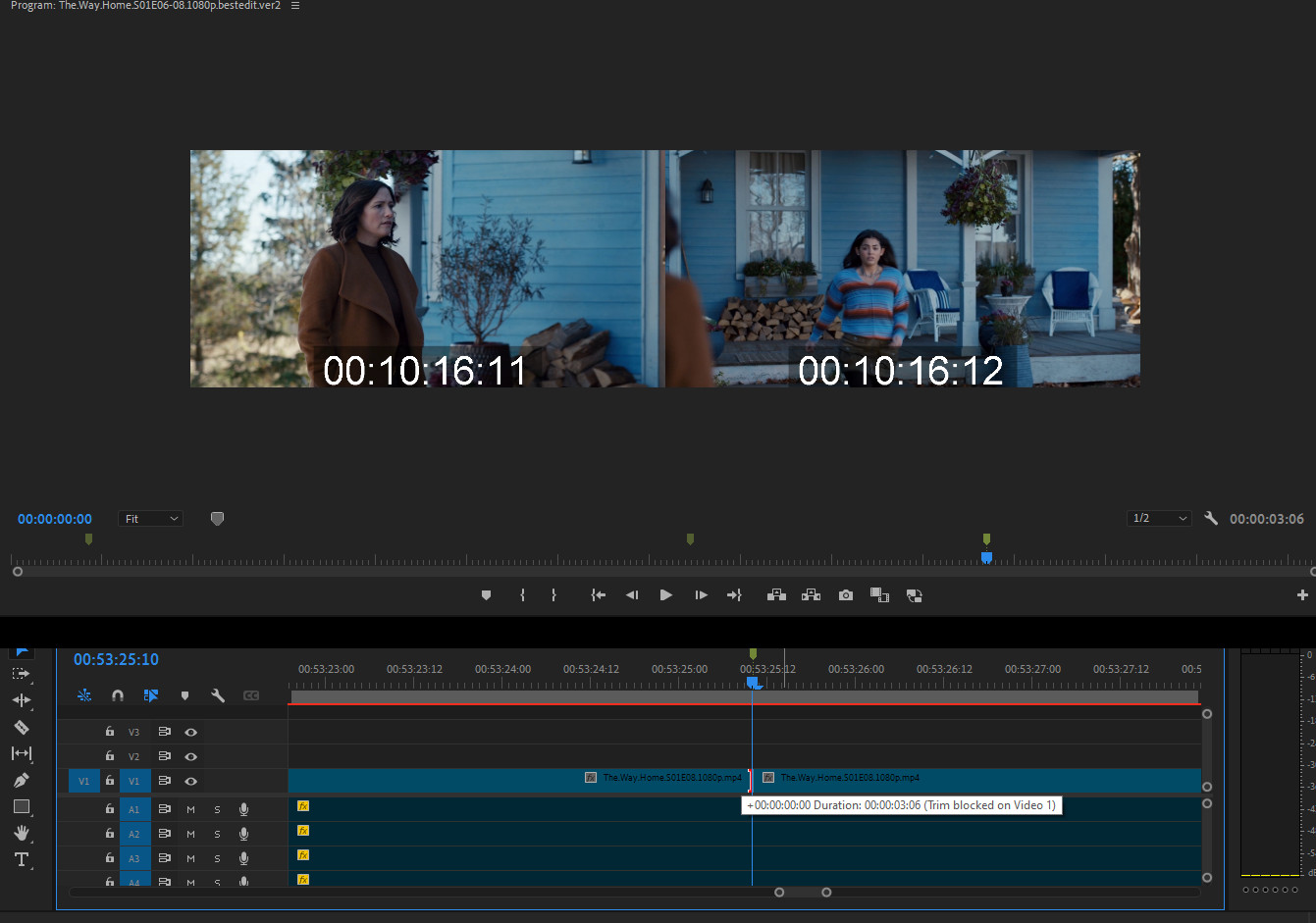Screen dimensions: 1316x923
Task: Click the green marker on timeline ruler
Action: click(753, 654)
